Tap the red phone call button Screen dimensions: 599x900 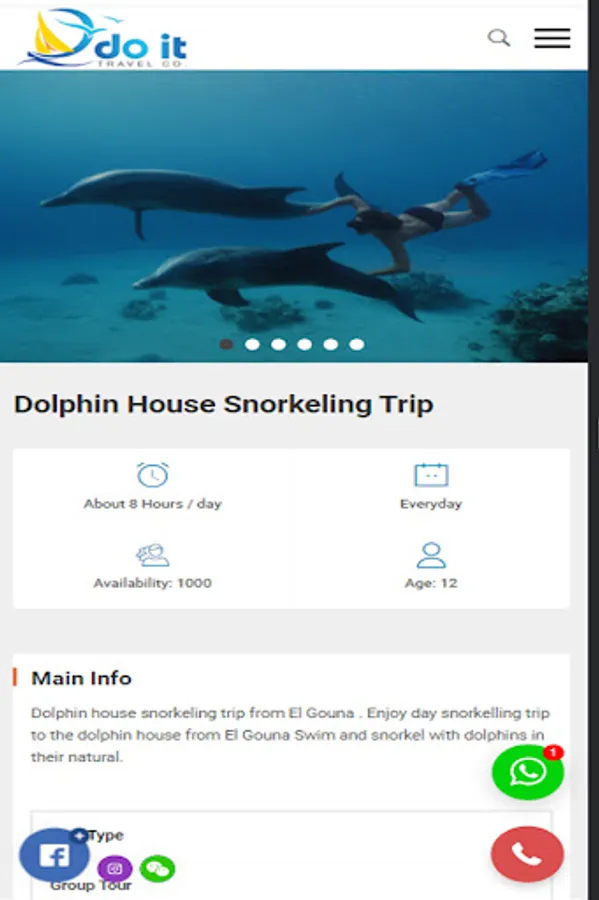point(527,854)
